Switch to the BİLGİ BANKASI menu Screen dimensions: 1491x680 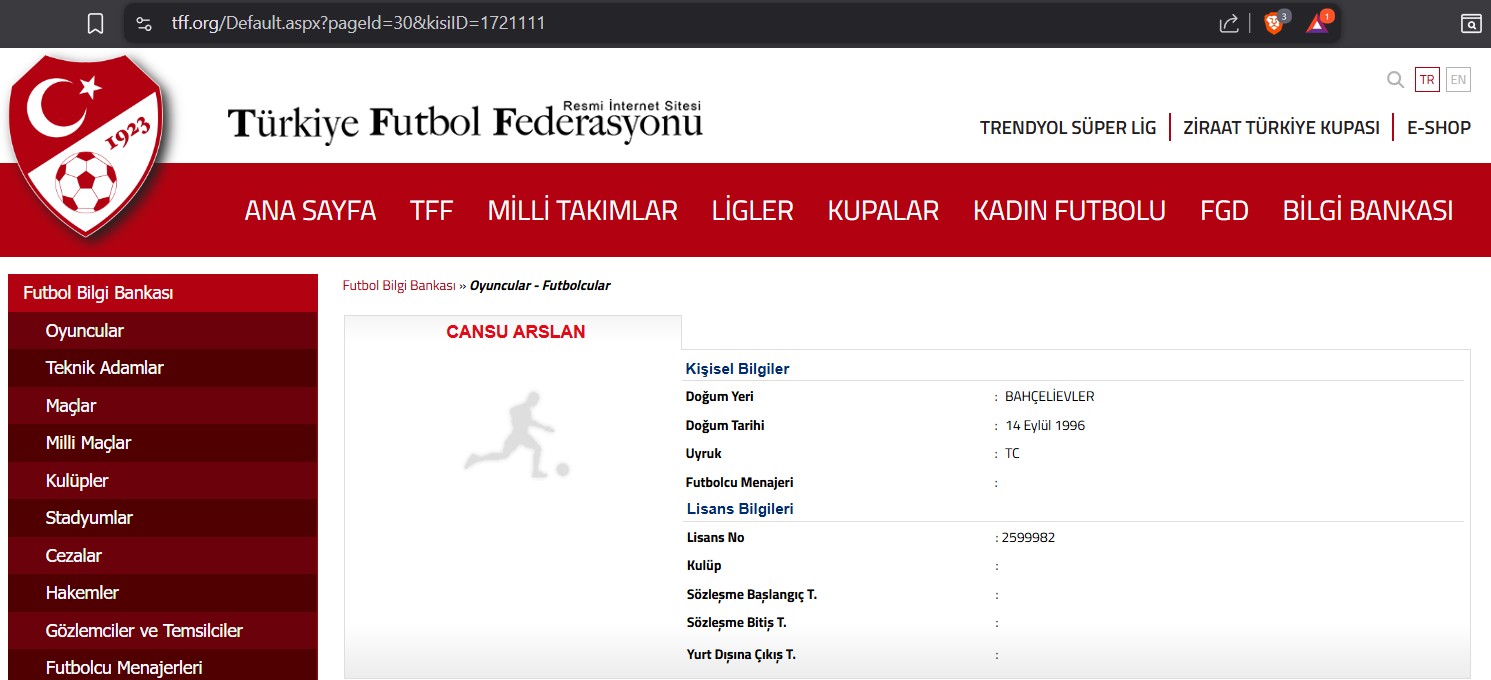pyautogui.click(x=1368, y=210)
